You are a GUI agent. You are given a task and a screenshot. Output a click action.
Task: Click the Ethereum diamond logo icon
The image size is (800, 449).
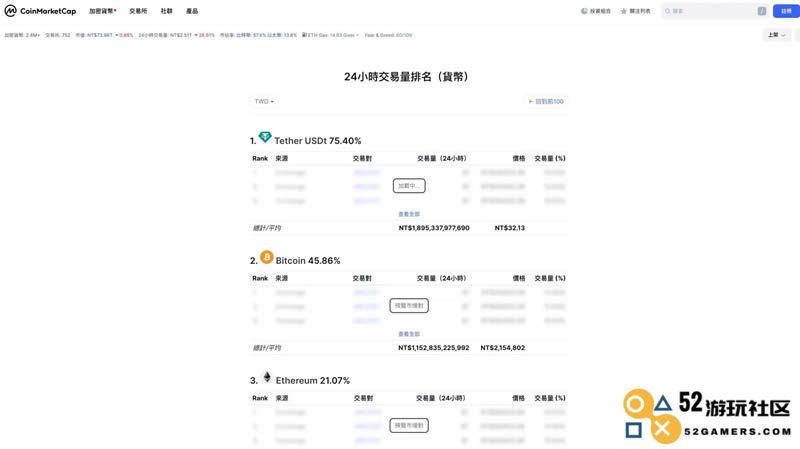(x=267, y=377)
